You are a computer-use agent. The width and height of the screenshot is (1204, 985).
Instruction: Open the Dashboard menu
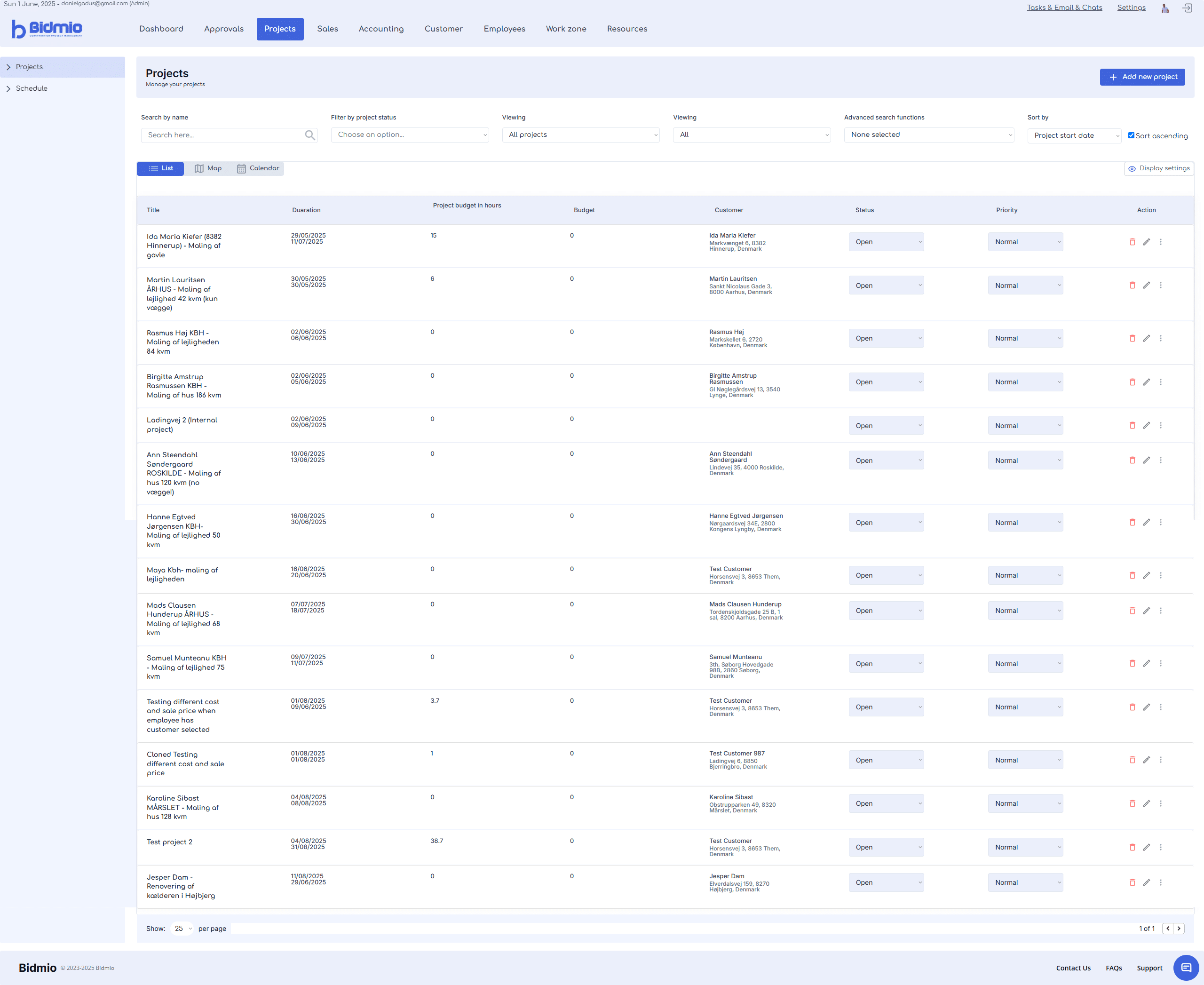161,29
